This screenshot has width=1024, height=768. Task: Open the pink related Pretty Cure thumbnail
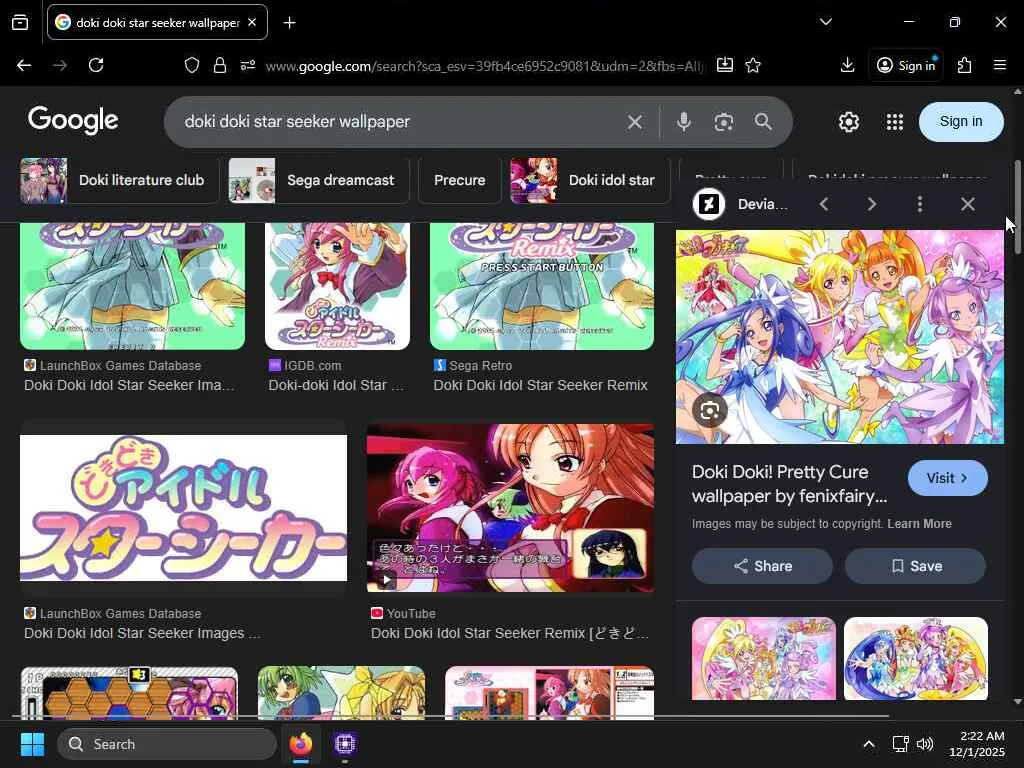763,658
